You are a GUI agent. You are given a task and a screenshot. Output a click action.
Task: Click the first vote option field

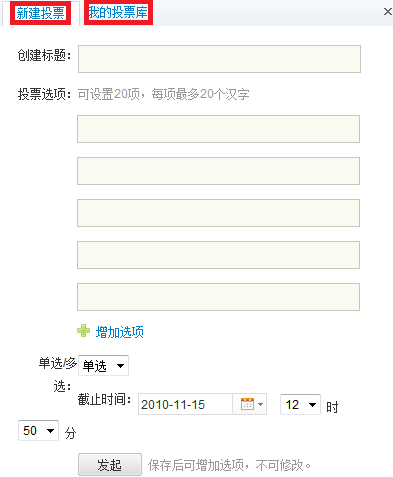(218, 129)
